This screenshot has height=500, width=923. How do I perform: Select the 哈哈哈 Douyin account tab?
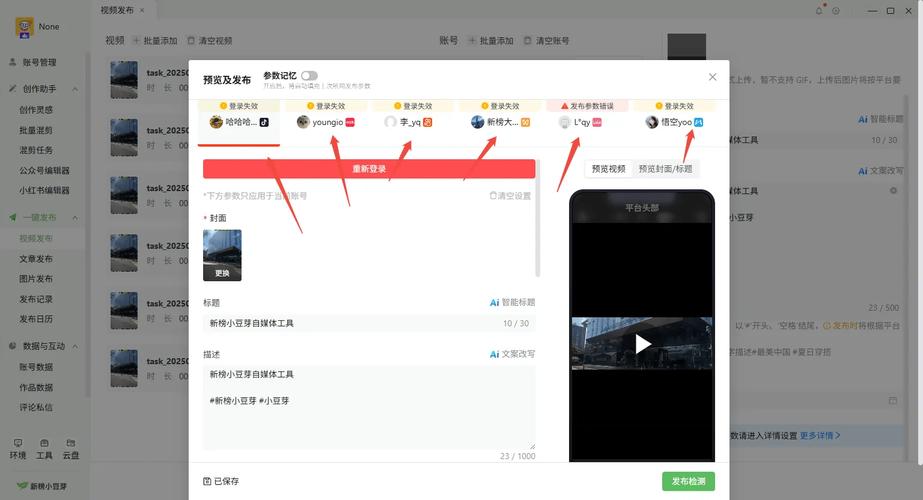[239, 122]
